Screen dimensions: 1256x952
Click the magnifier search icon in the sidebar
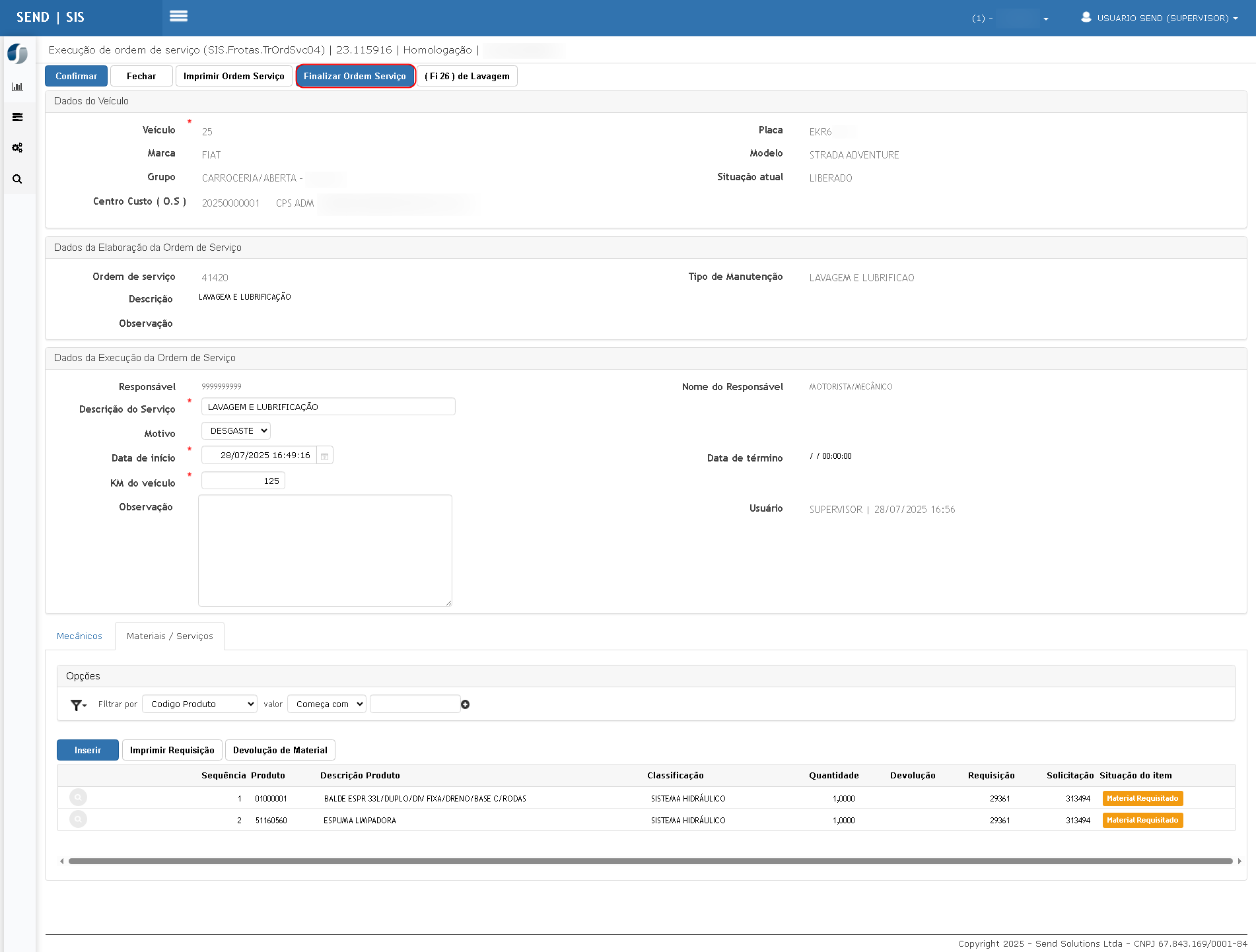18,179
